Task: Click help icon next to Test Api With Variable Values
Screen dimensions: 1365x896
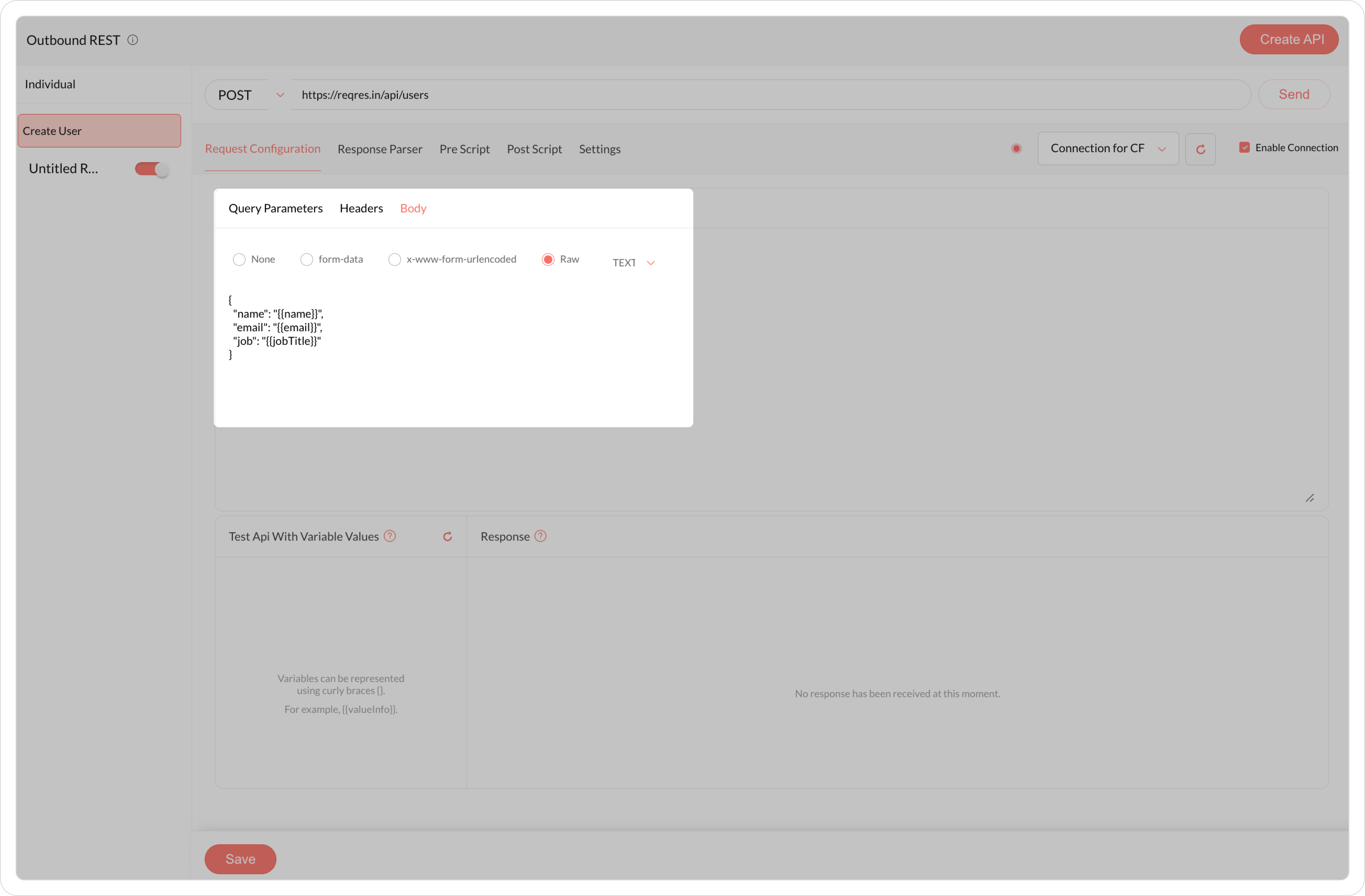Action: point(390,536)
